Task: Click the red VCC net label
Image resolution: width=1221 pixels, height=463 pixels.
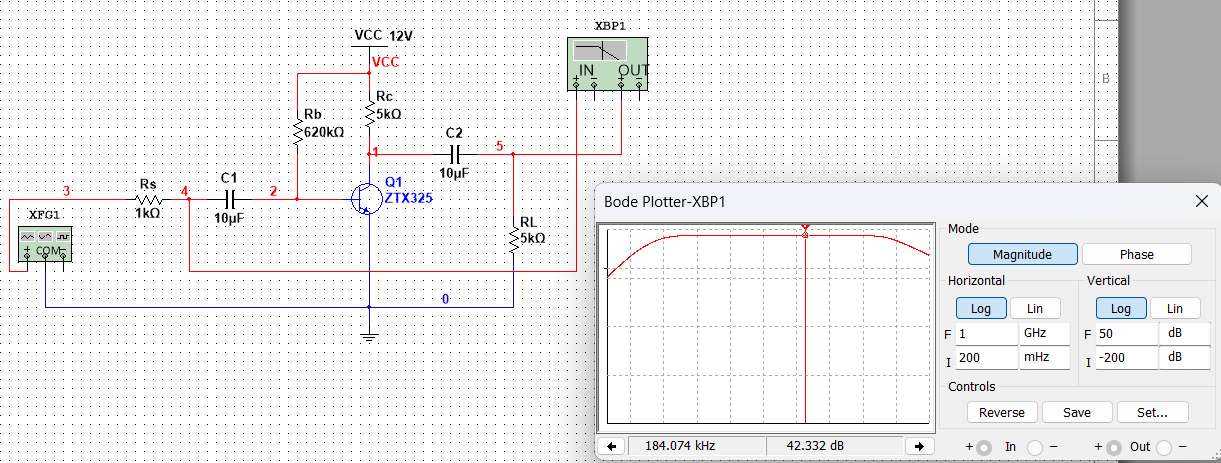Action: click(x=385, y=62)
